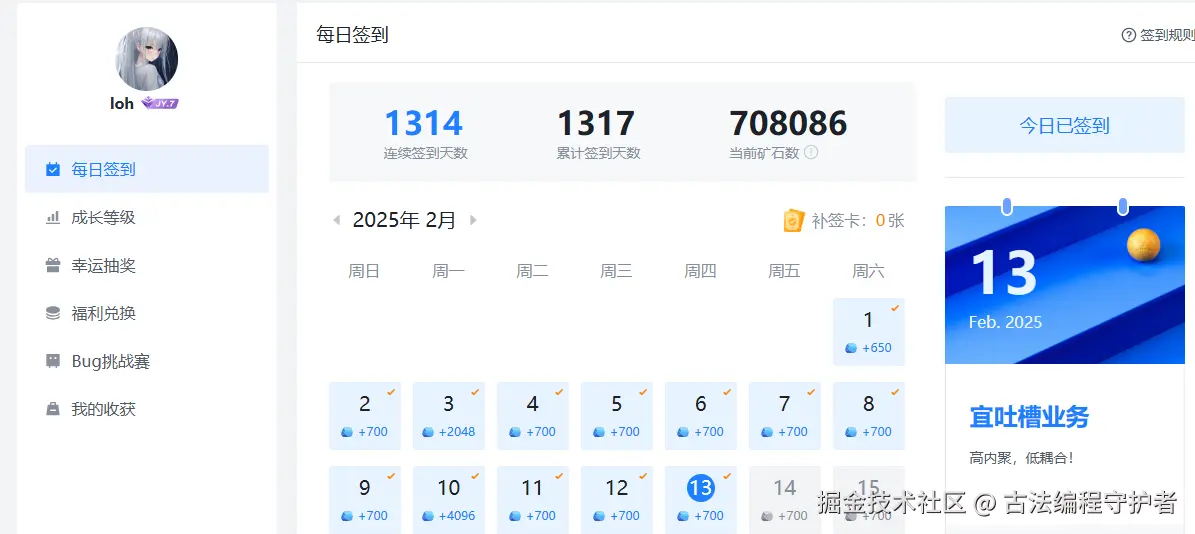Viewport: 1195px width, 534px height.
Task: Click the 708086 ore count
Action: tap(788, 123)
